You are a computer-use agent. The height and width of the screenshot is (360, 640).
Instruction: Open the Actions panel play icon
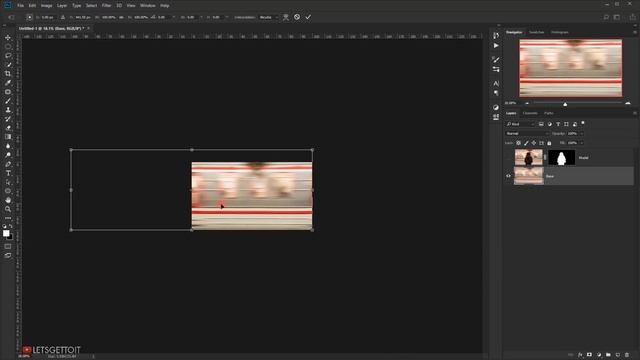coord(496,46)
